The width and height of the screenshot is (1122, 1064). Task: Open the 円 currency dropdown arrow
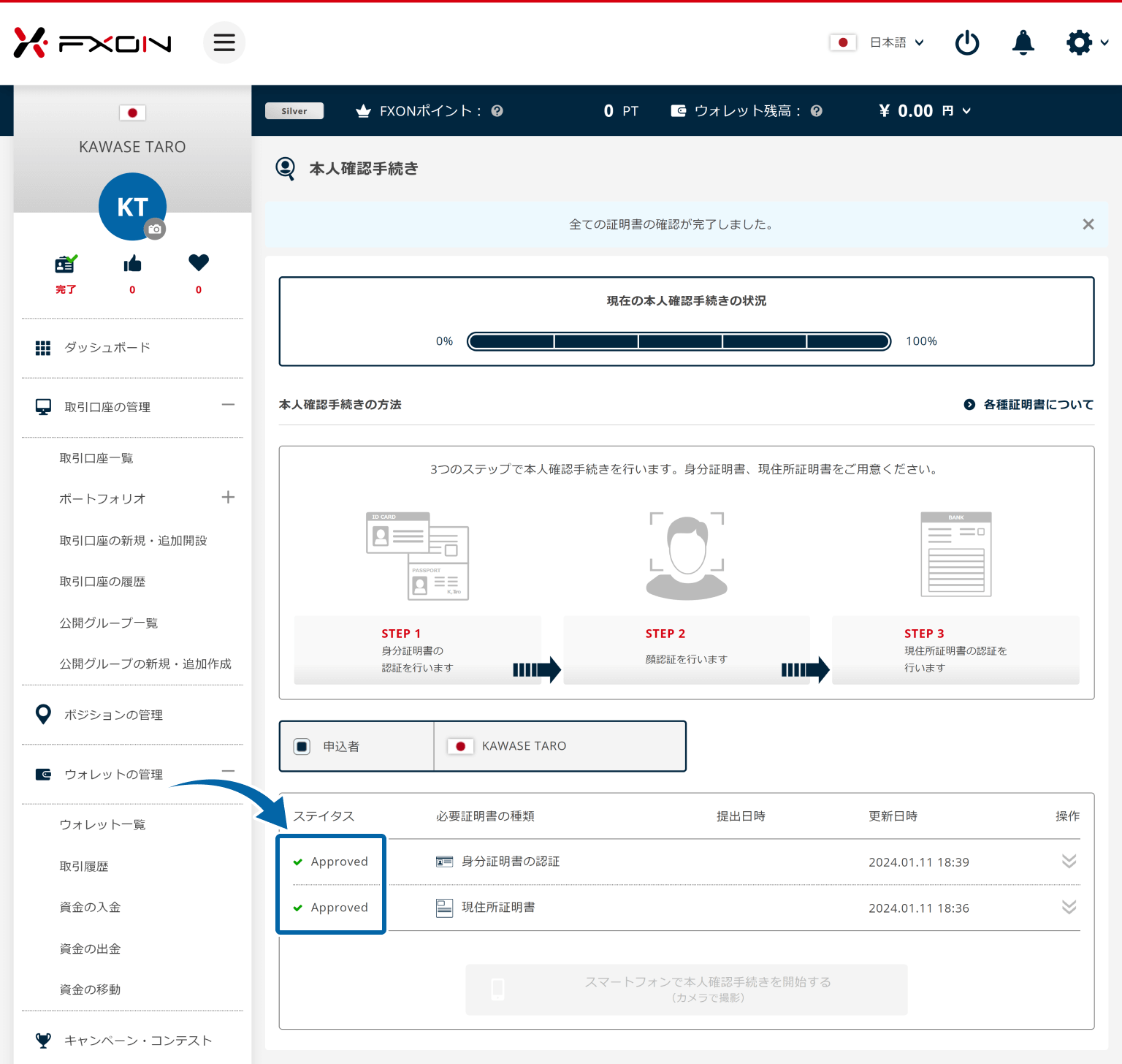pos(966,111)
